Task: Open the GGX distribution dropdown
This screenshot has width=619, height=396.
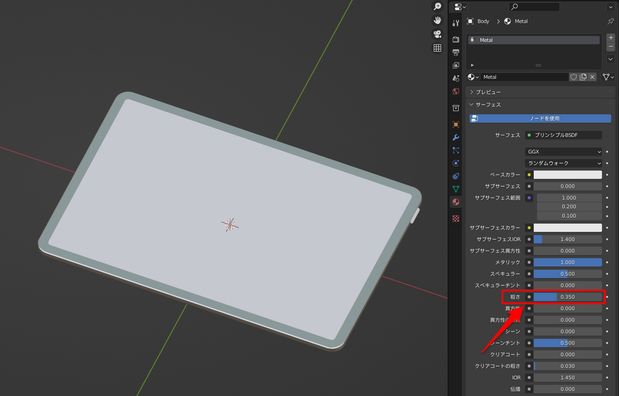Action: (x=564, y=152)
